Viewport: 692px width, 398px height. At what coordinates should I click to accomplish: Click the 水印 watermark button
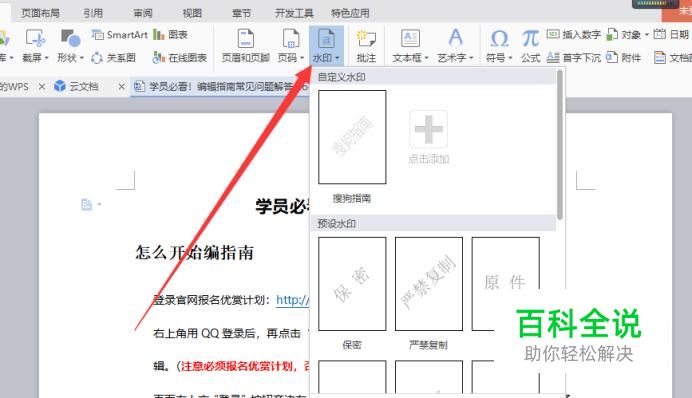point(326,45)
